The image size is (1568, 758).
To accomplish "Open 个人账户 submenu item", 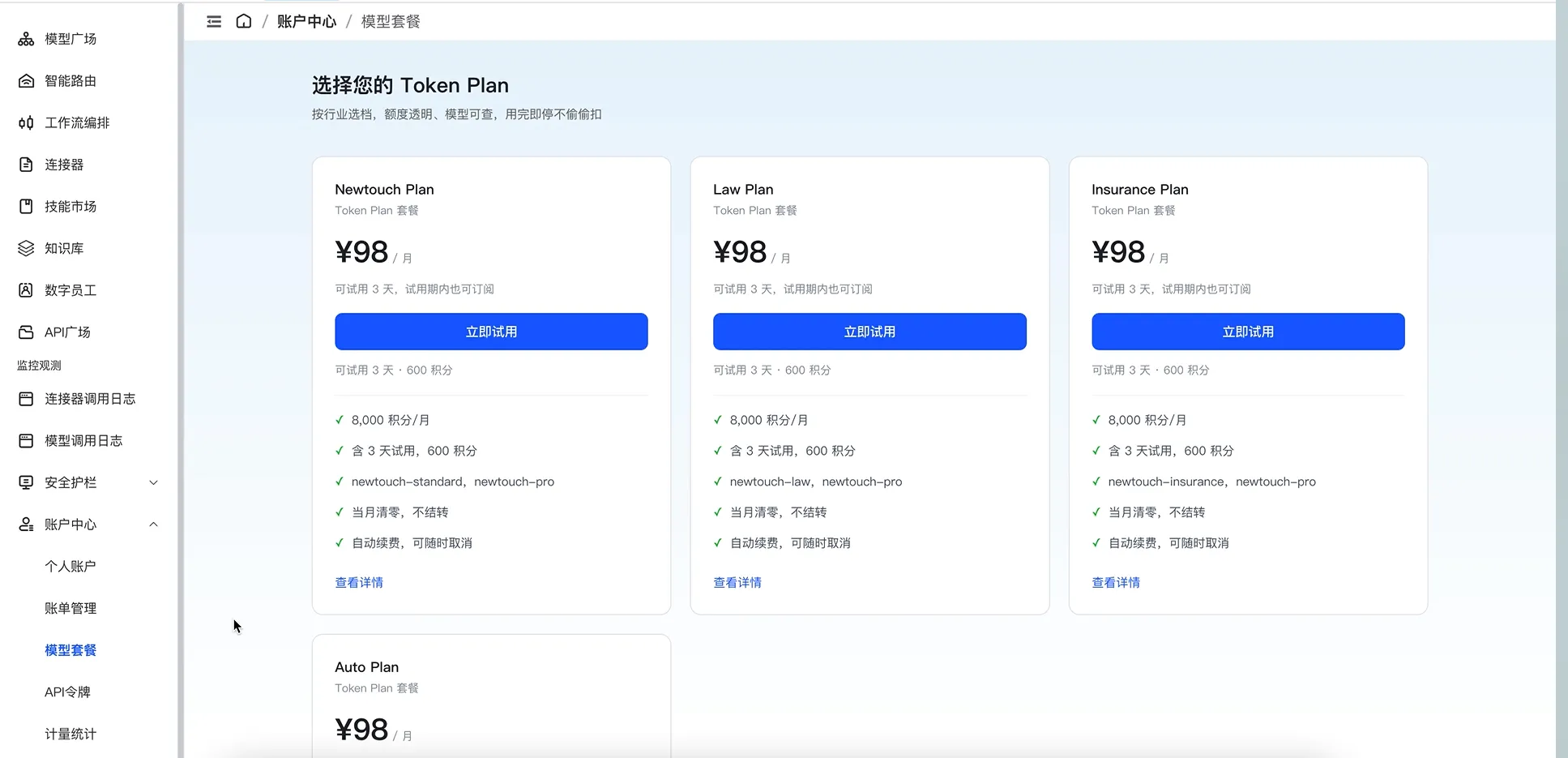I will click(x=70, y=567).
